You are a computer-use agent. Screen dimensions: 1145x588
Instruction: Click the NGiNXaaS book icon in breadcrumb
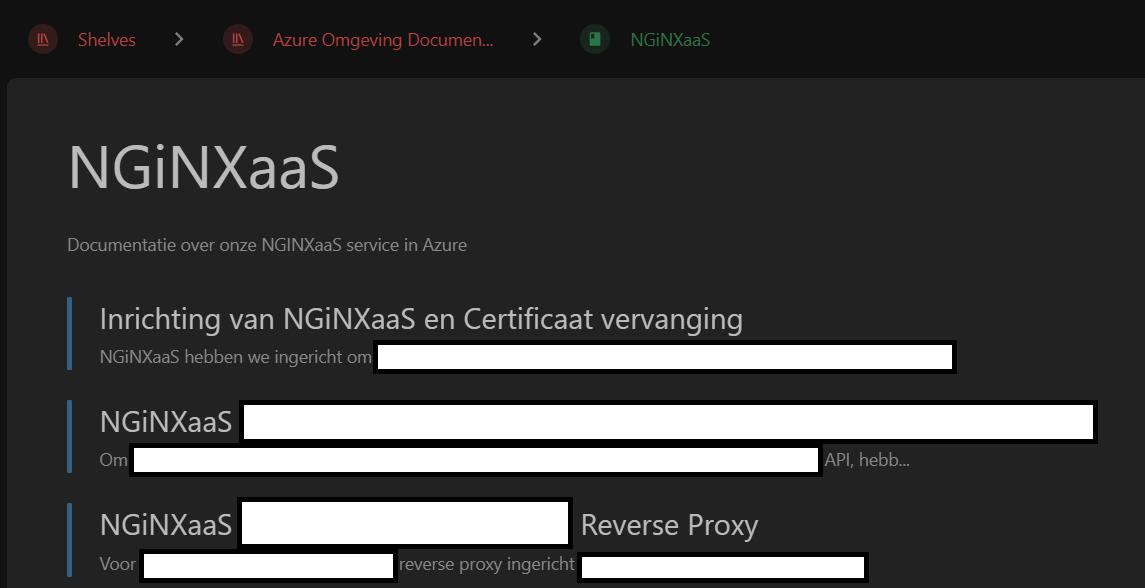tap(595, 39)
